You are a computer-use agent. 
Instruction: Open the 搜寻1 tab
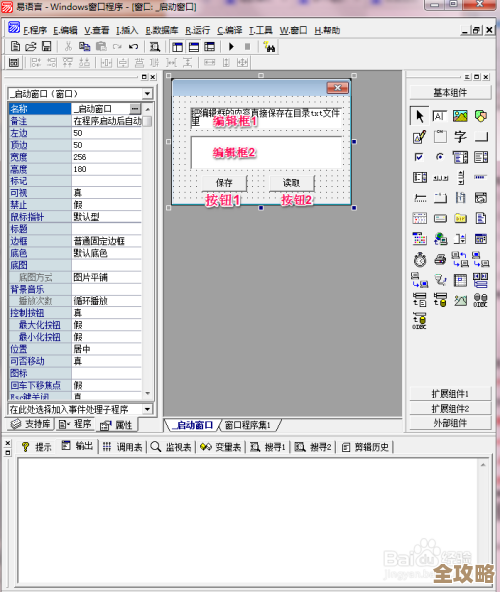(x=268, y=447)
